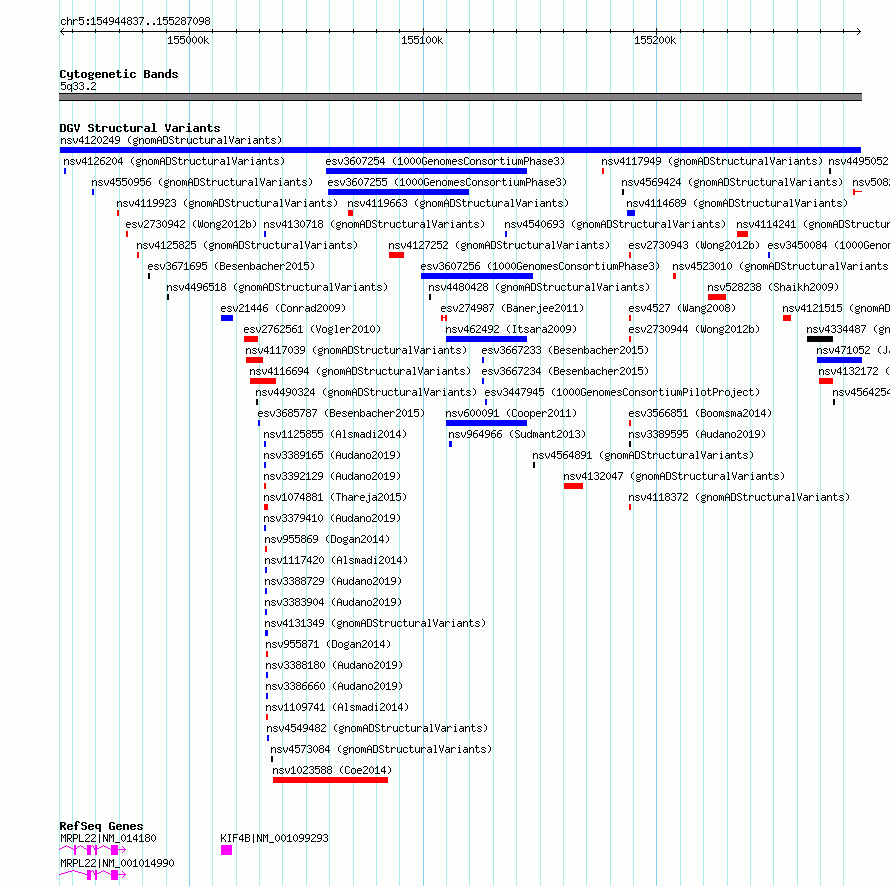Click the 155000k ruler label
Screen dimensions: 890x886
coord(188,40)
